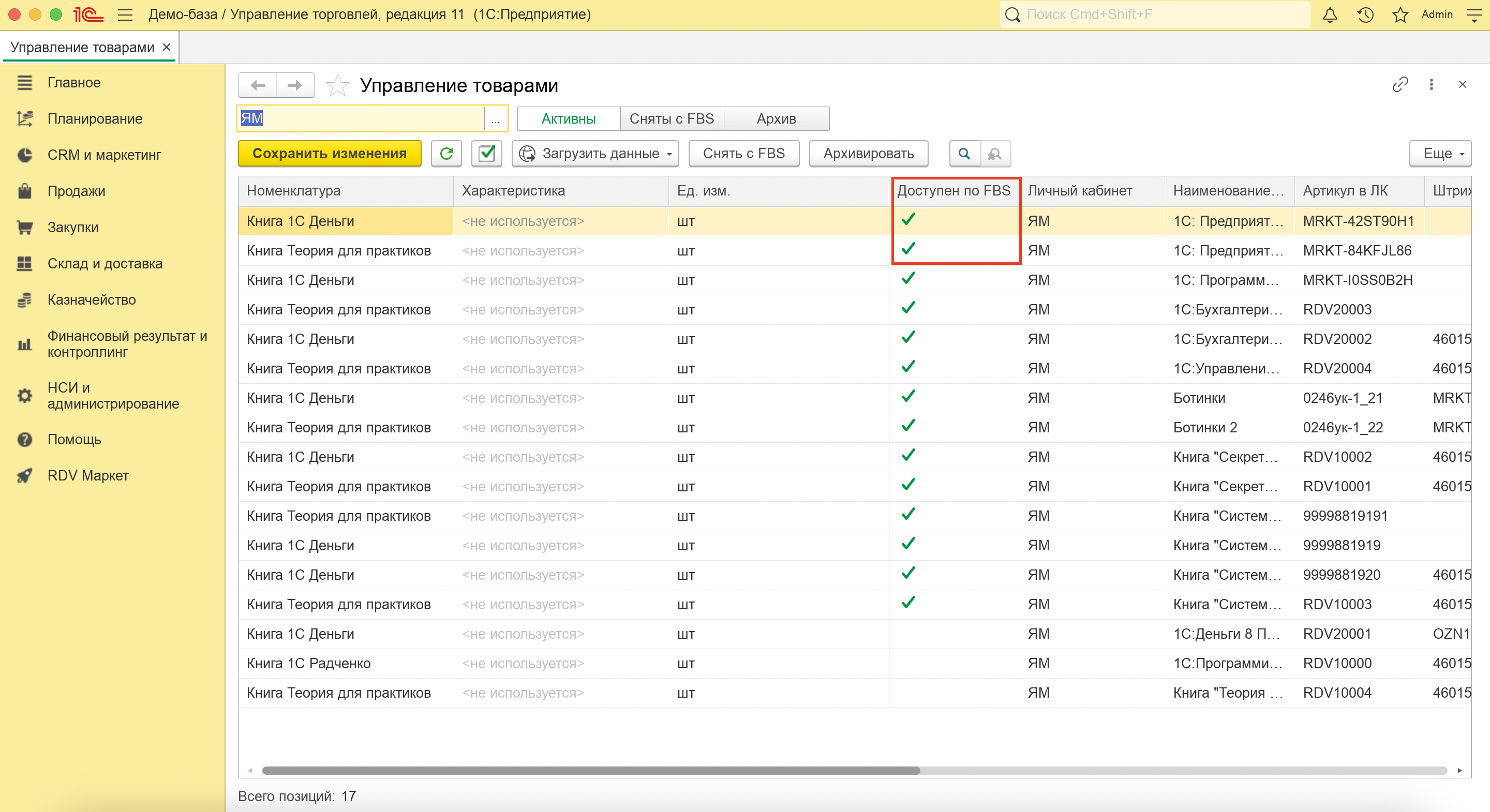Viewport: 1490px width, 812px height.
Task: Click the green refresh icon button
Action: coord(446,153)
